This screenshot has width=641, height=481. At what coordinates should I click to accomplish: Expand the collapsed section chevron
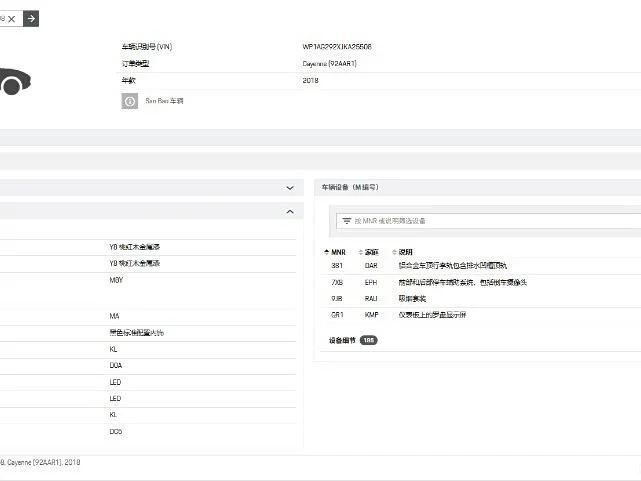[290, 188]
